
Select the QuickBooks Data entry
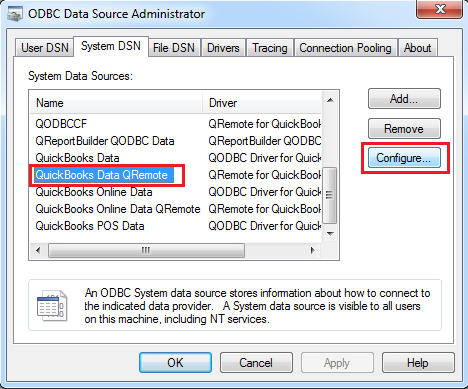tap(77, 158)
